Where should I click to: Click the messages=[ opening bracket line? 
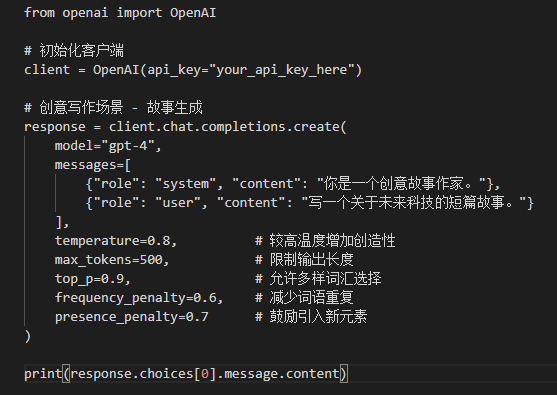pos(93,165)
